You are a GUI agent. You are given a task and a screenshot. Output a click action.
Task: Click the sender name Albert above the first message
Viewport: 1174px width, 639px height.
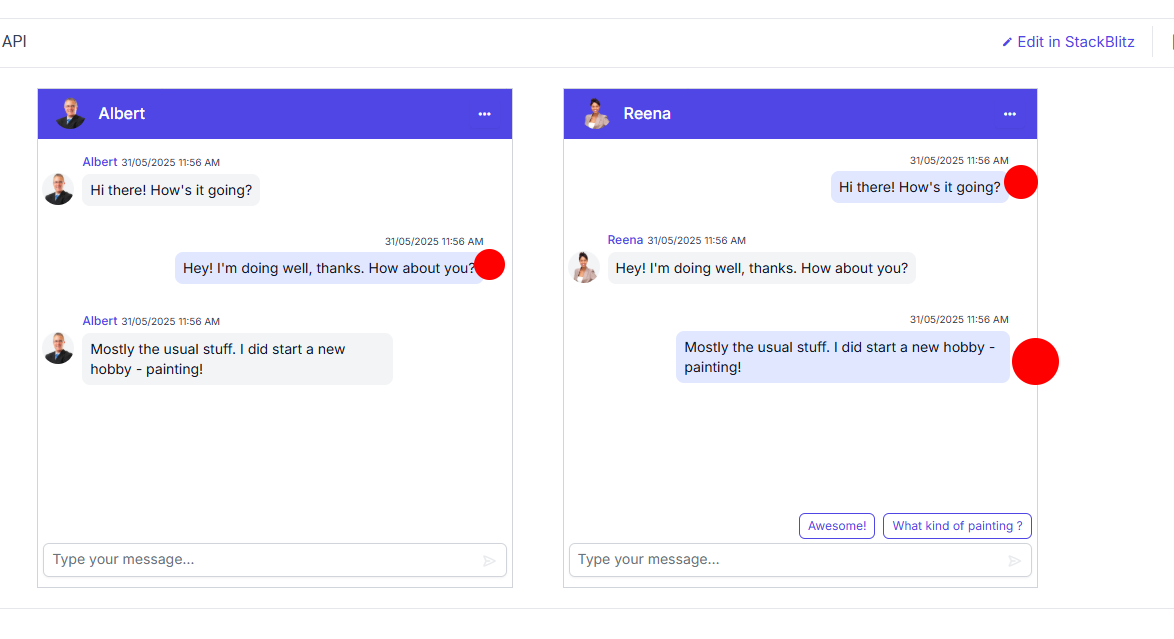(x=100, y=162)
